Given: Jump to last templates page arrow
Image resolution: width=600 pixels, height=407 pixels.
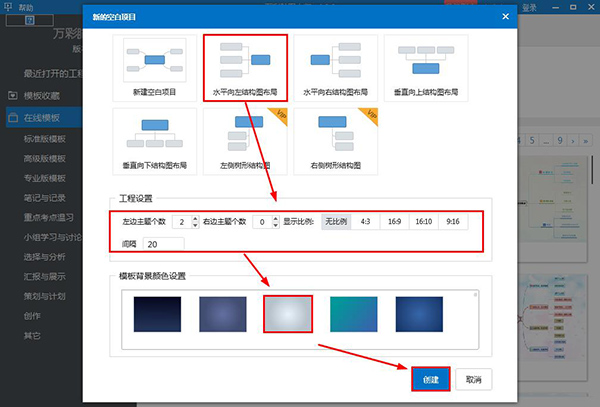Looking at the screenshot, I should (x=586, y=140).
